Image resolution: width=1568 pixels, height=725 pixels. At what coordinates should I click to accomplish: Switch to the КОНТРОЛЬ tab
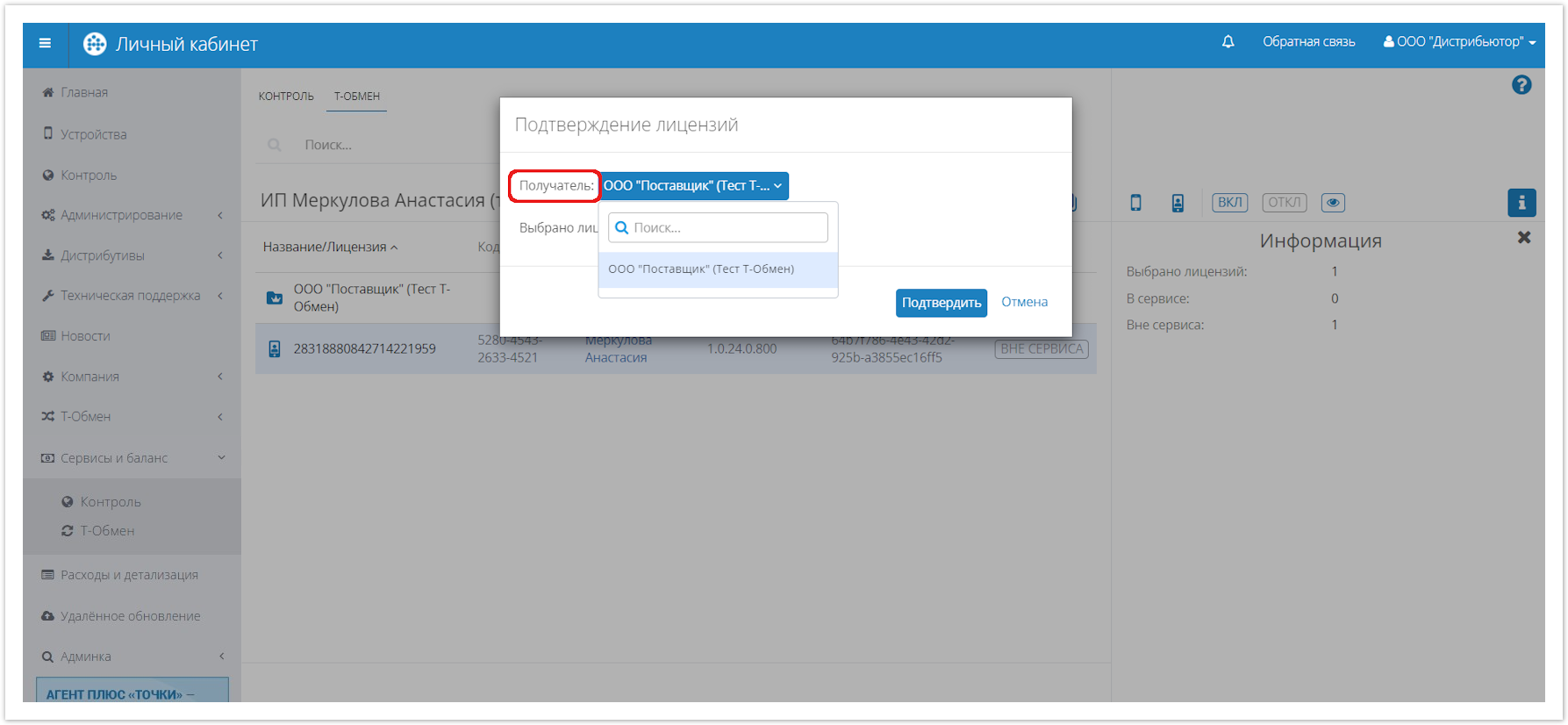286,97
